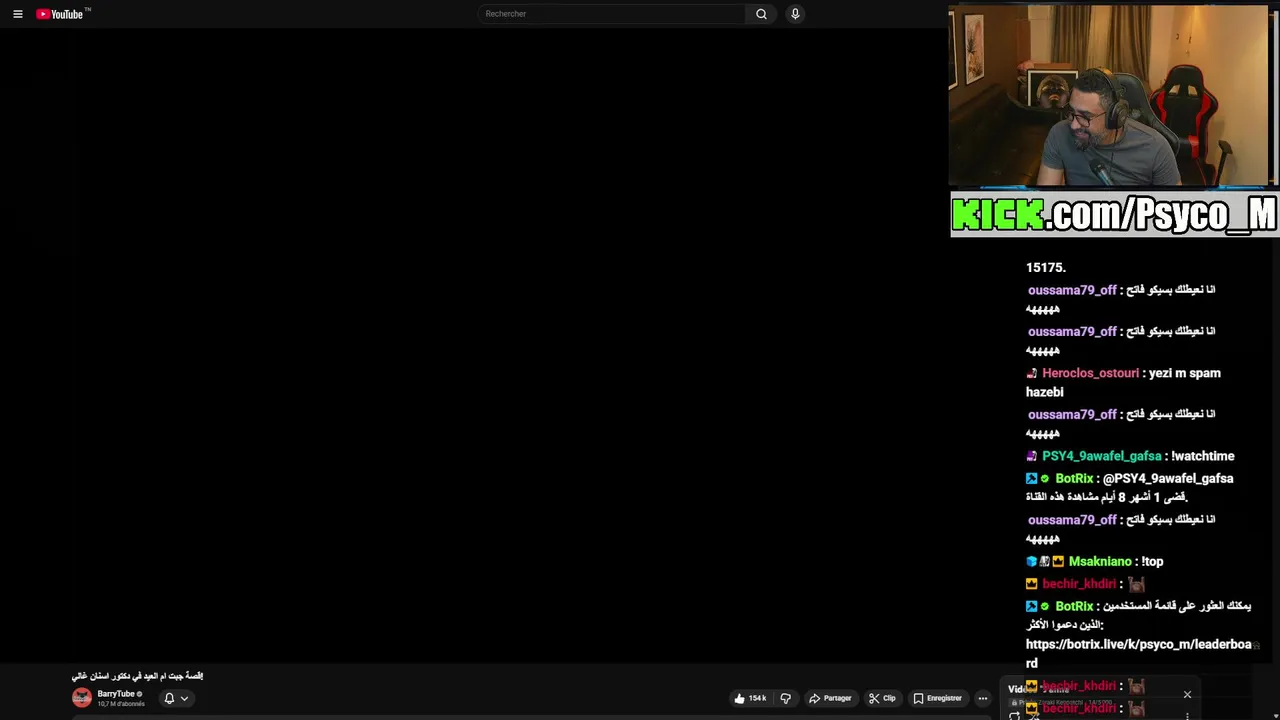Go to YouTube home via logo
The height and width of the screenshot is (720, 1280).
(63, 14)
